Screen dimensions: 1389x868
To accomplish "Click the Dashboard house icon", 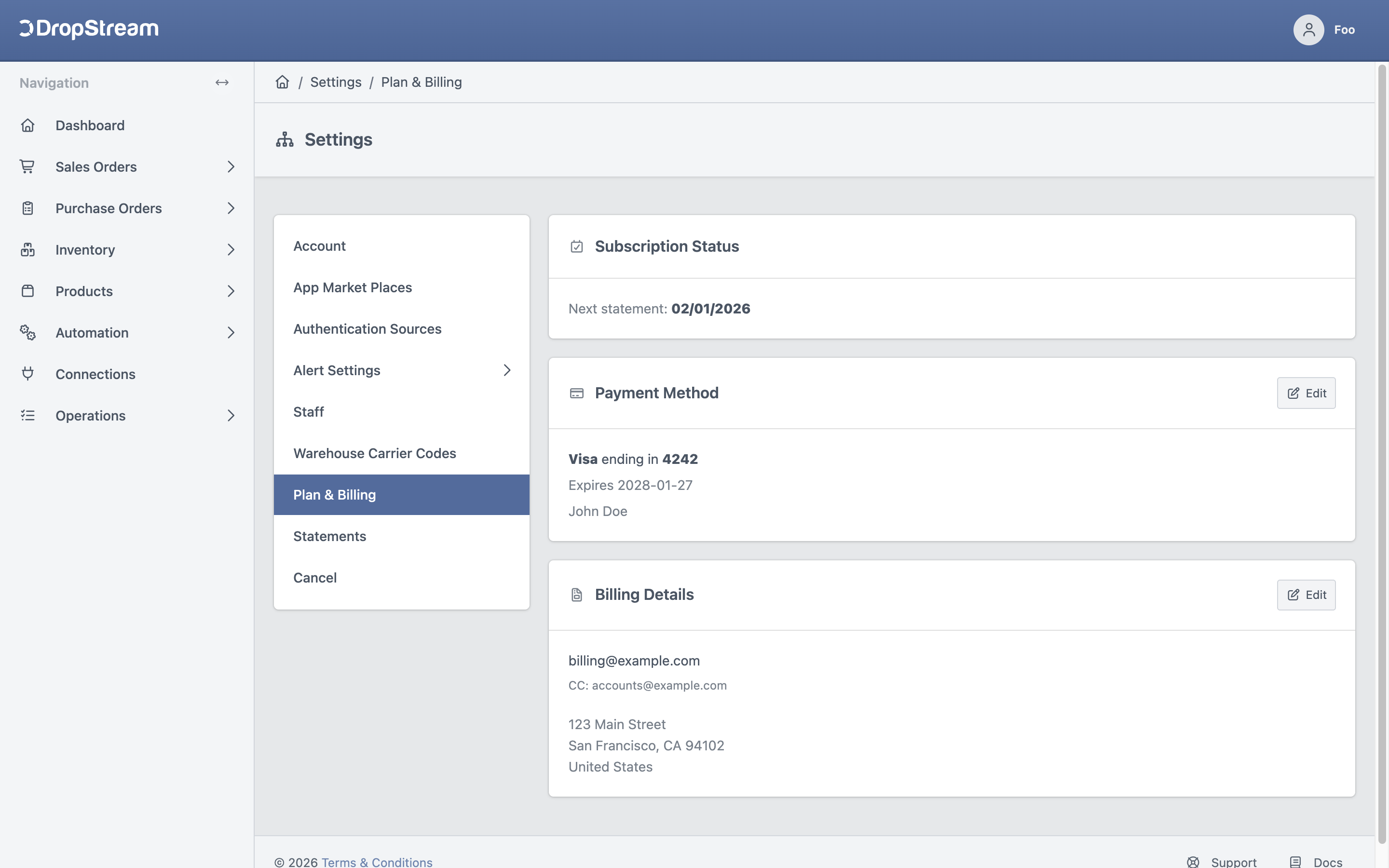I will click(27, 125).
